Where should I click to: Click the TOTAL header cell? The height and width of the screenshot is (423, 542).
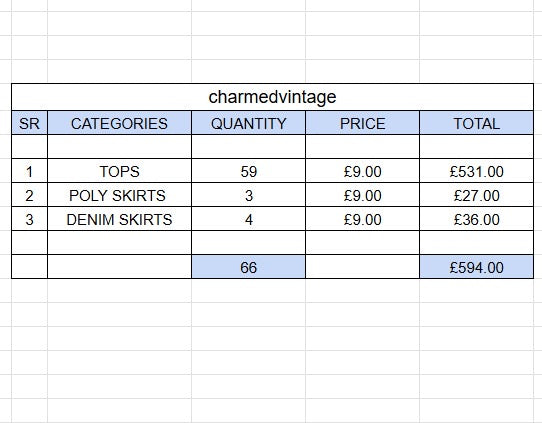click(x=476, y=123)
